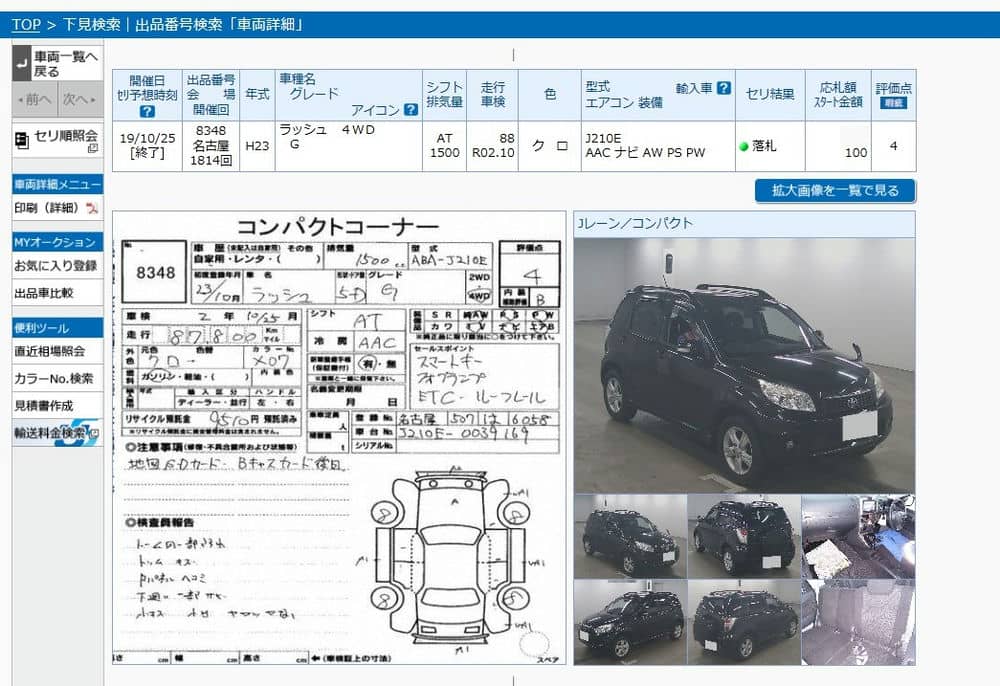Go to next vehicle with 次へ
Viewport: 1000px width, 686px height.
(x=78, y=99)
